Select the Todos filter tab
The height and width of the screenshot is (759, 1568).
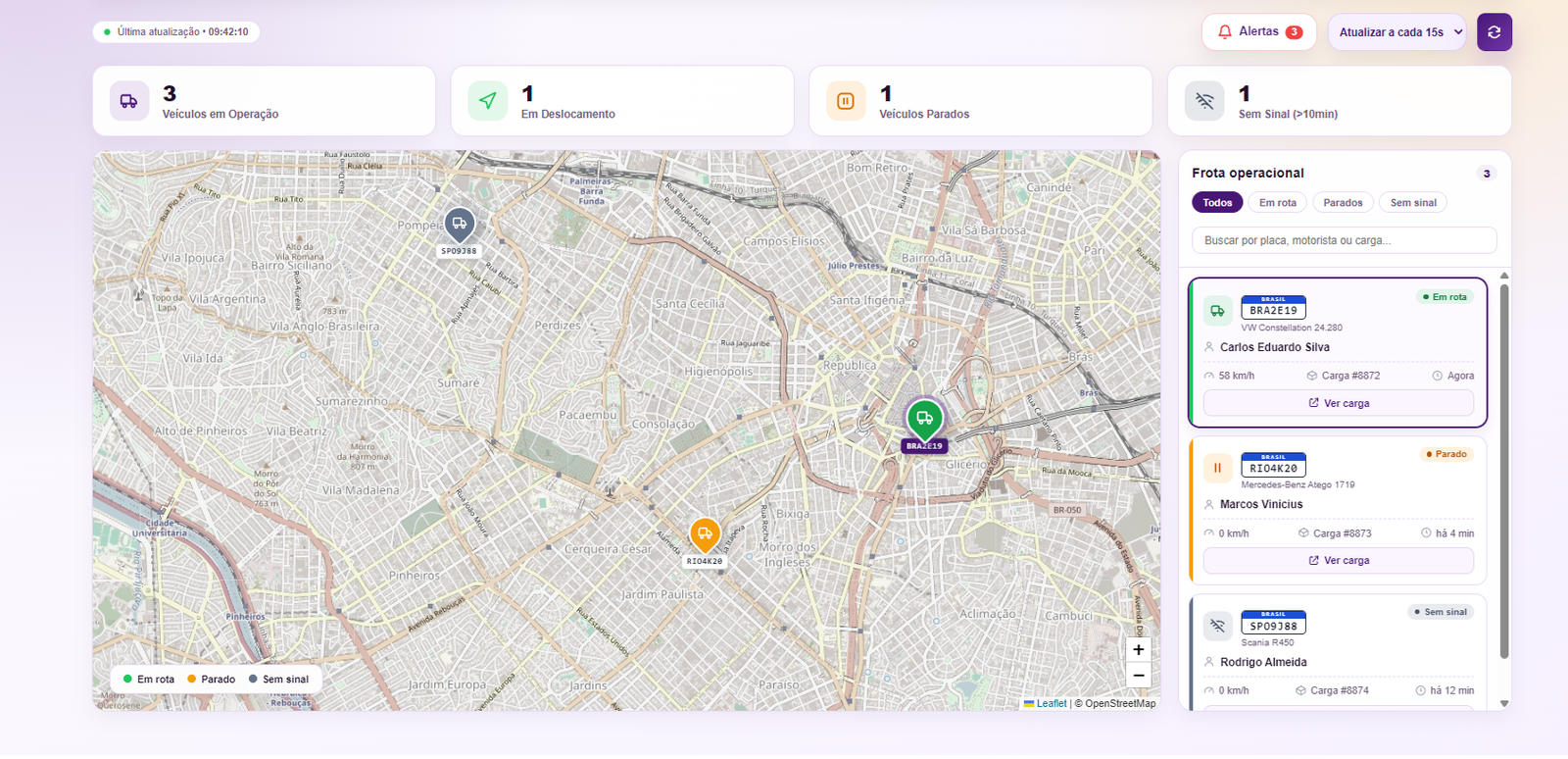(x=1217, y=203)
